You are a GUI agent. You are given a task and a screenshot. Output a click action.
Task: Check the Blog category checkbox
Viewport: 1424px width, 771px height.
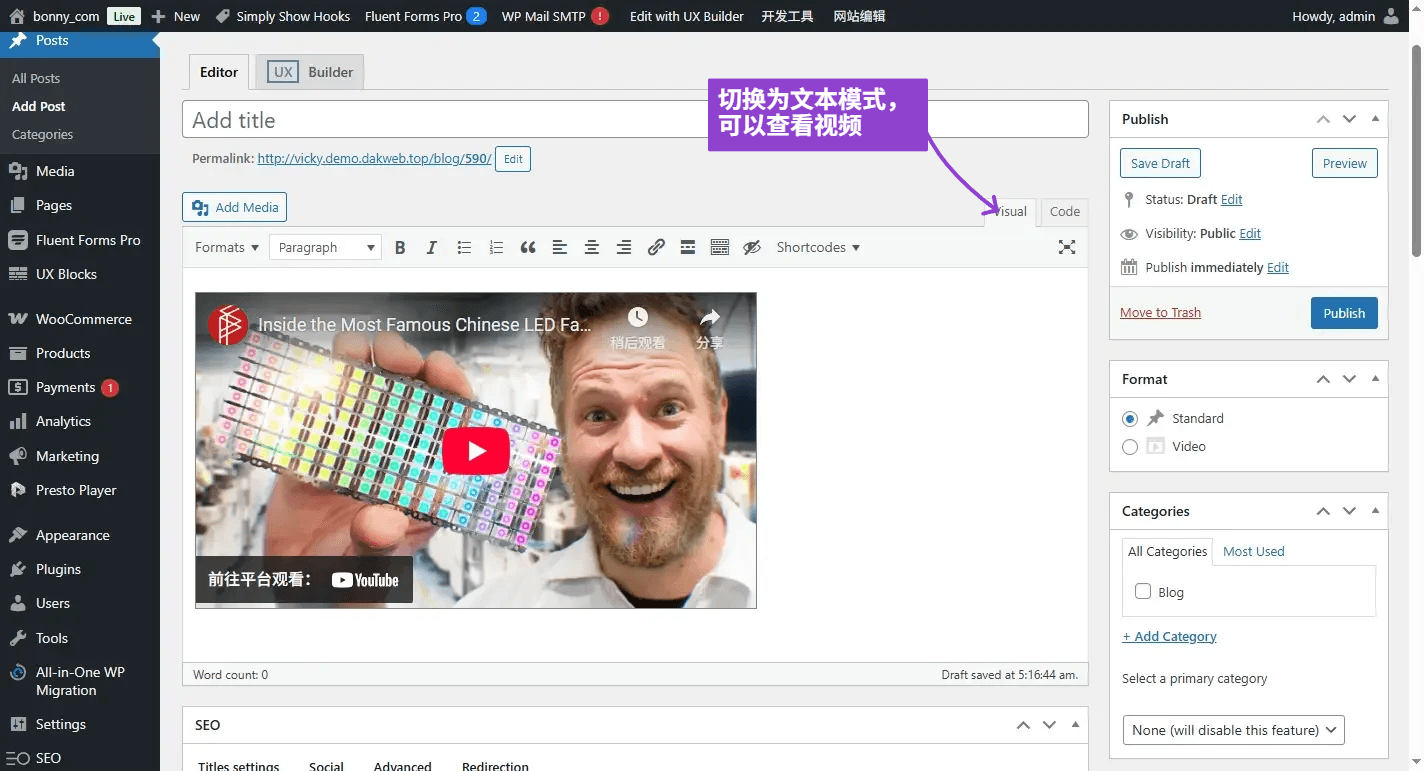tap(1143, 592)
